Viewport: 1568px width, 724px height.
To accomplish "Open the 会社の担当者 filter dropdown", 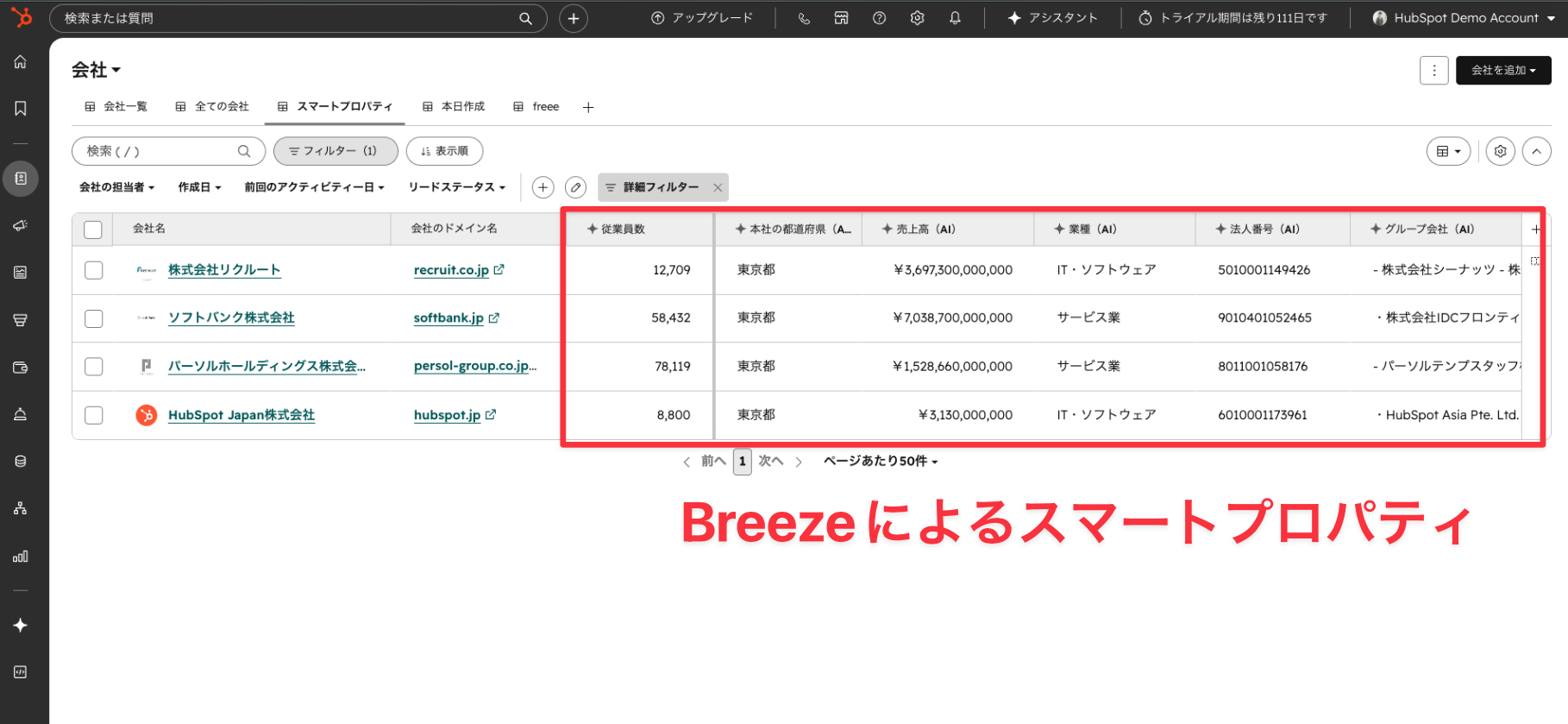I will tap(116, 187).
